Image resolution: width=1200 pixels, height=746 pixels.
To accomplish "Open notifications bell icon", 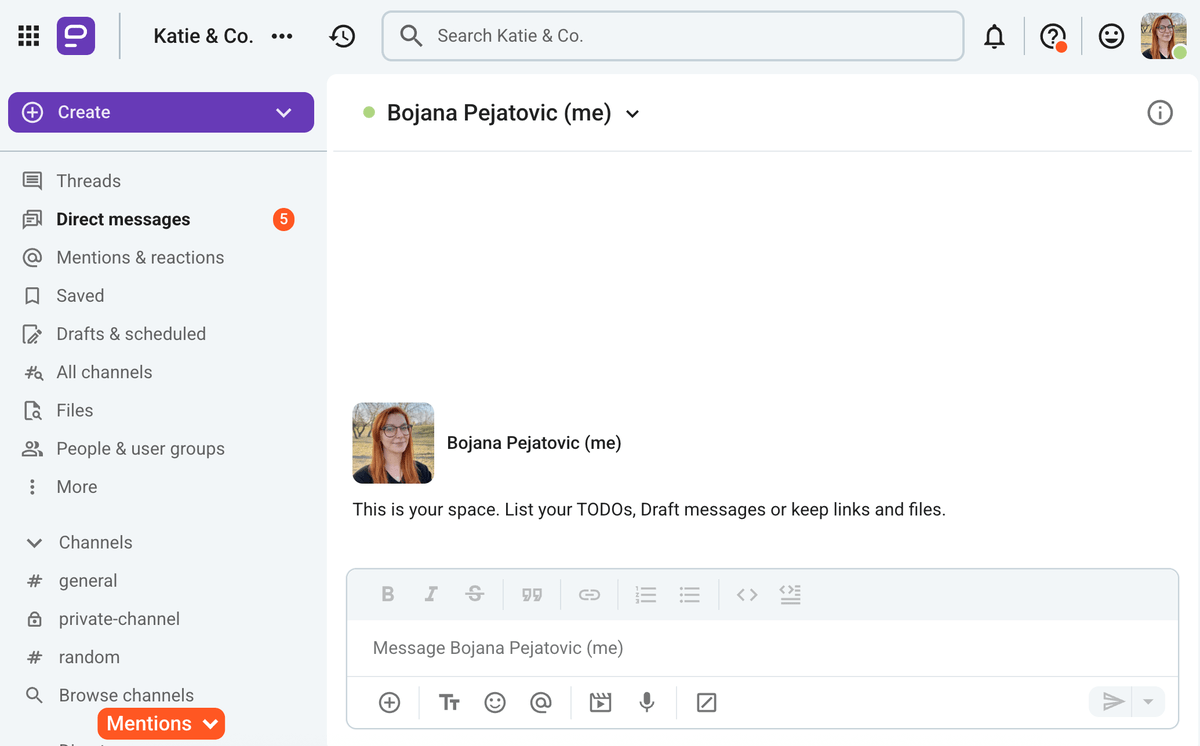I will point(994,37).
